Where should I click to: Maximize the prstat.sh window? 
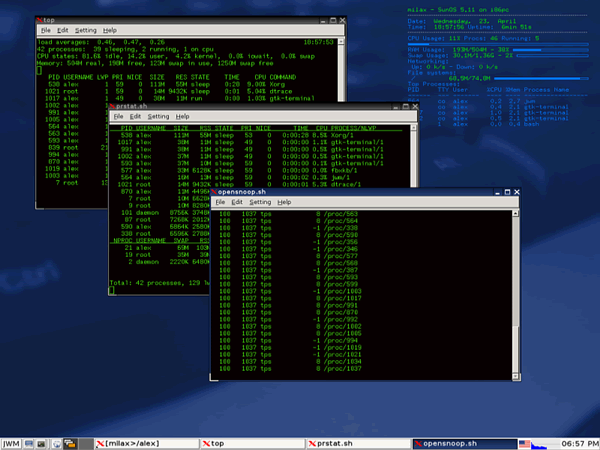(x=406, y=106)
